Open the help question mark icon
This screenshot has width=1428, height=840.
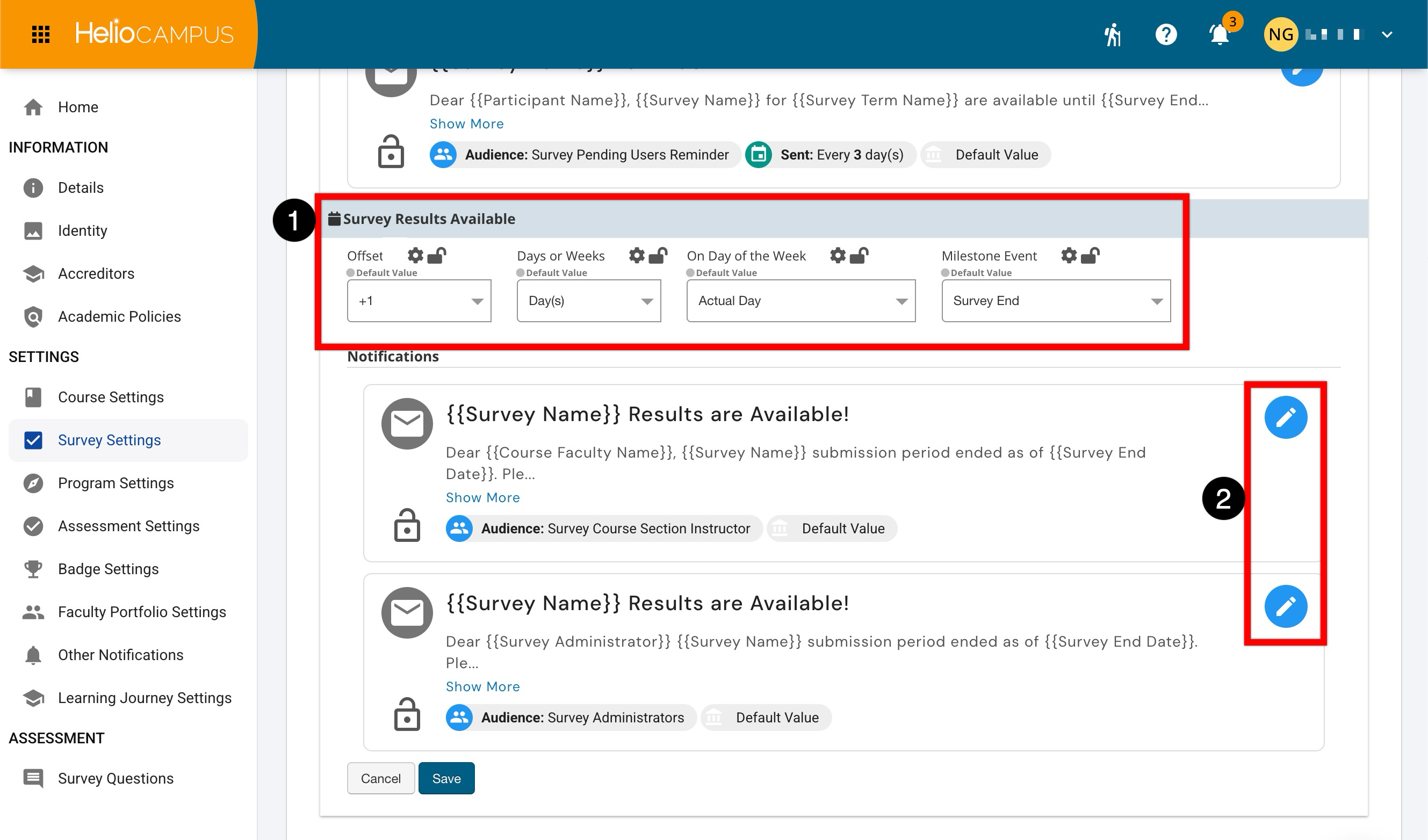pos(1166,34)
